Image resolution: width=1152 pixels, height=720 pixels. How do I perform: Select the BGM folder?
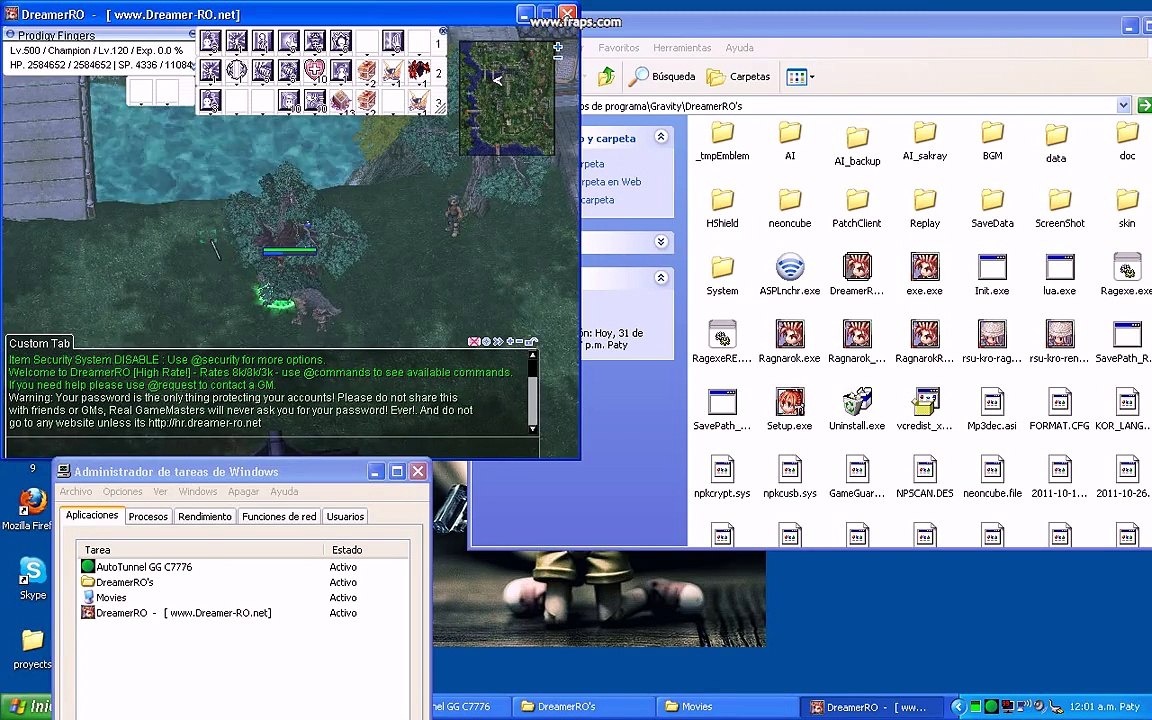[993, 141]
